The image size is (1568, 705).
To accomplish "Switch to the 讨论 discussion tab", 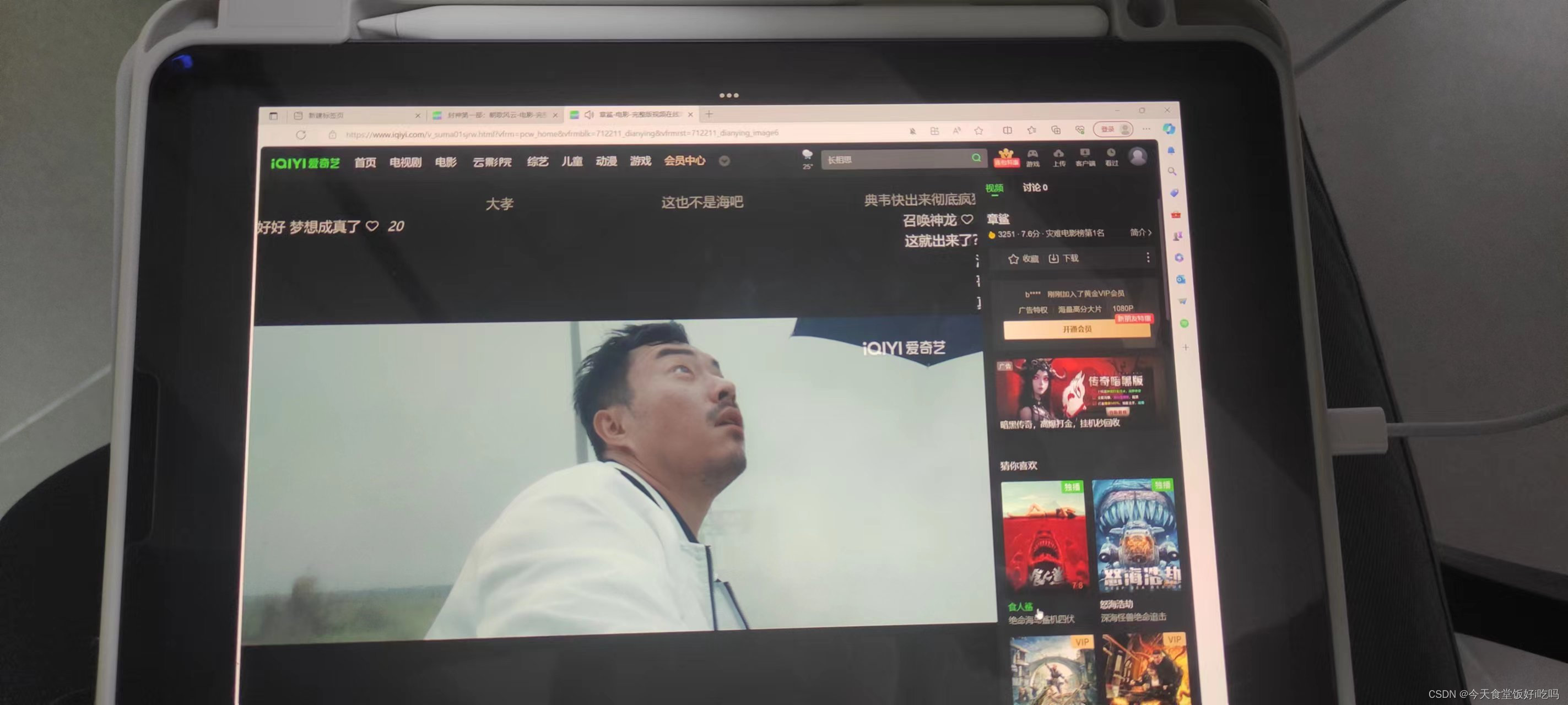I will [x=1035, y=187].
